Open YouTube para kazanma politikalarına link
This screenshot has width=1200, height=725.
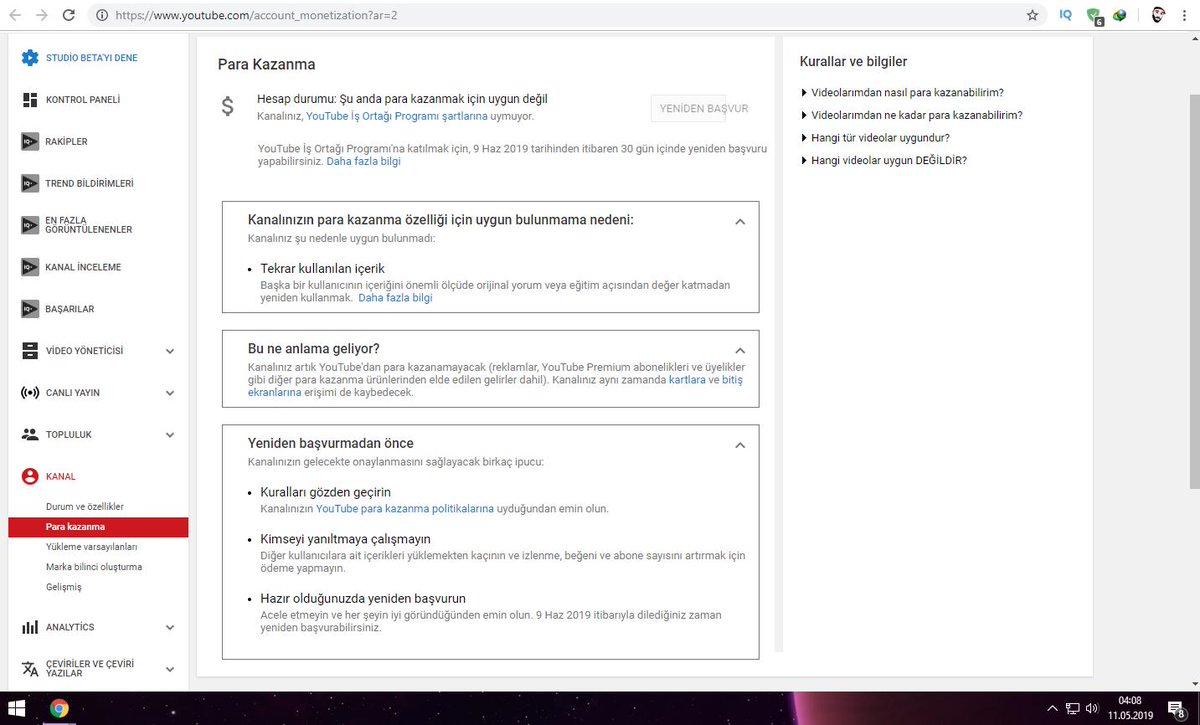click(405, 509)
